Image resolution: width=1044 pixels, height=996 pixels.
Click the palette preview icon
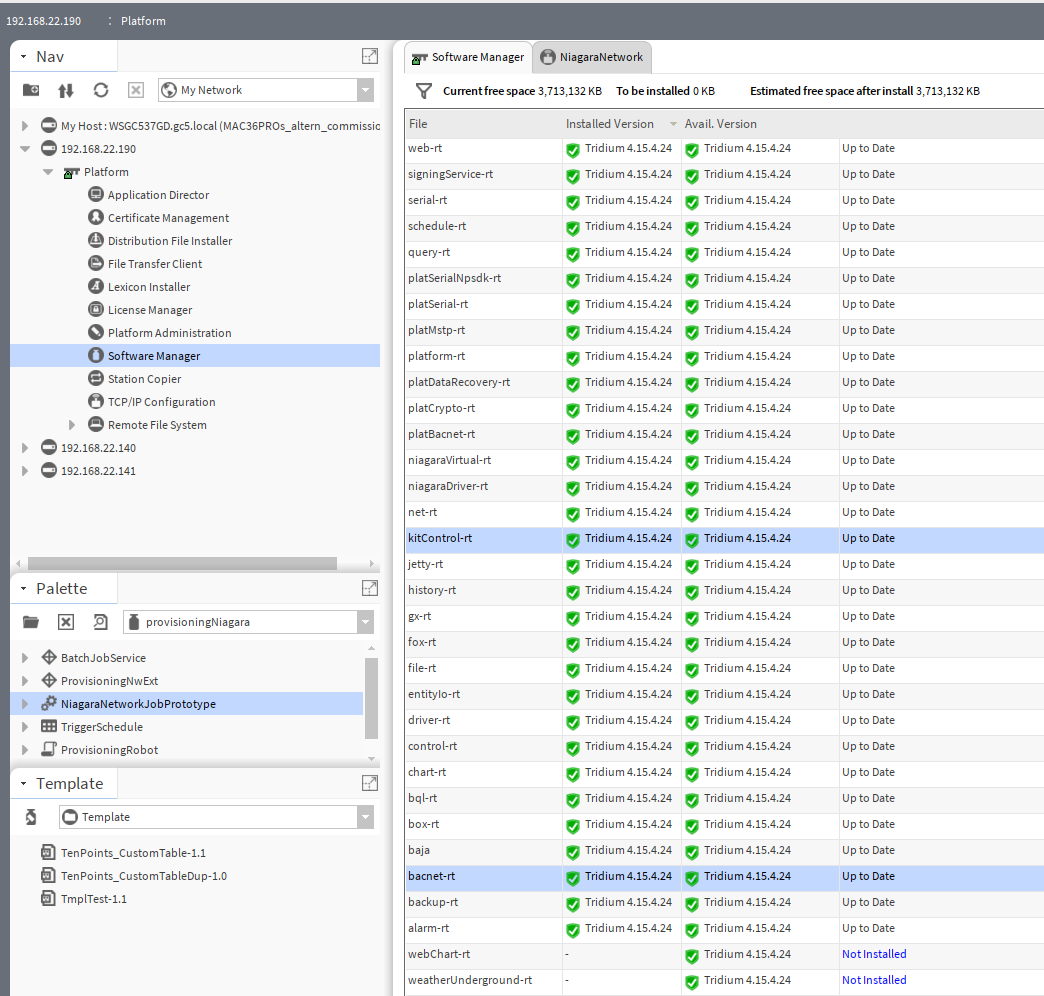click(101, 622)
